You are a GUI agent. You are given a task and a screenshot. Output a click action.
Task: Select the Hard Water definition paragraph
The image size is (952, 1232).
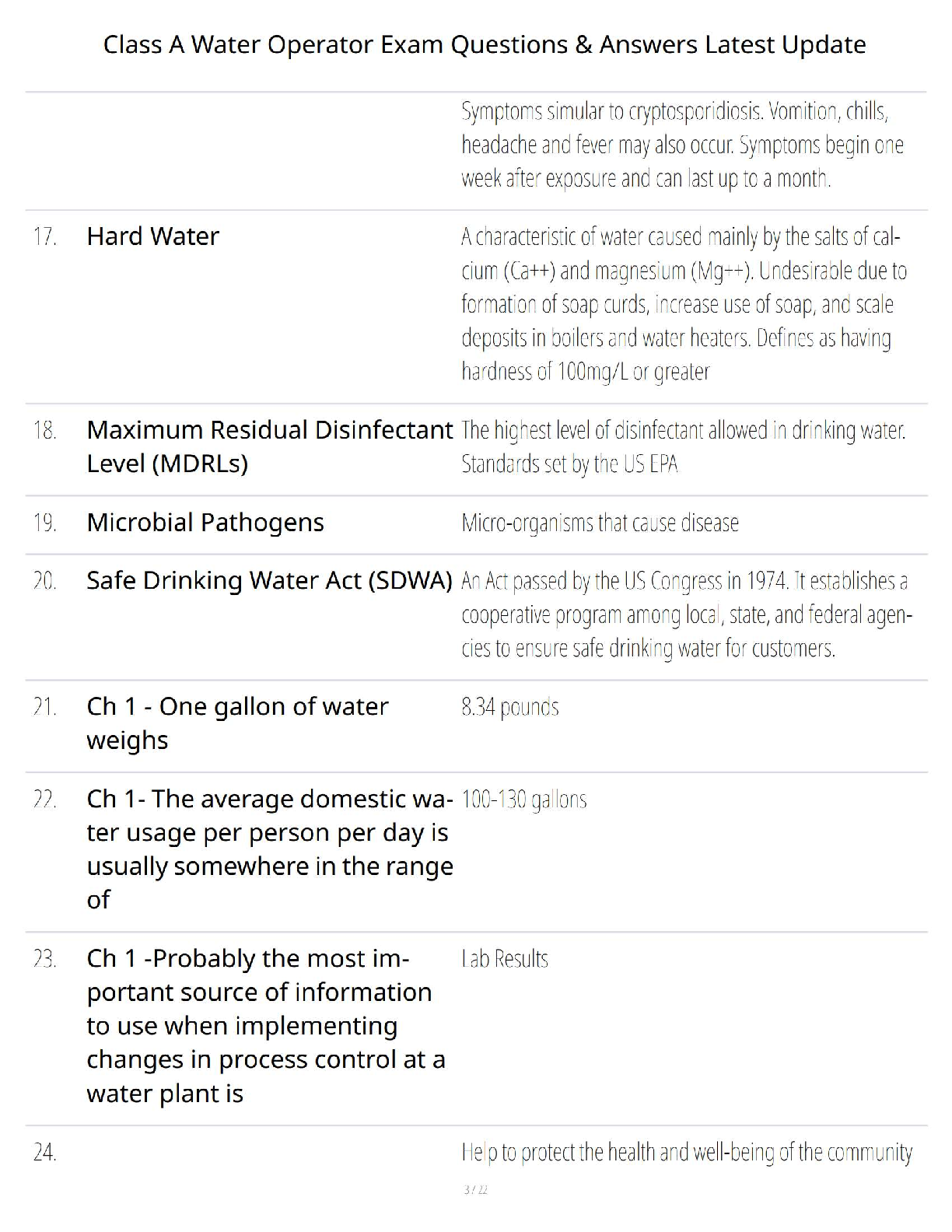click(x=683, y=304)
